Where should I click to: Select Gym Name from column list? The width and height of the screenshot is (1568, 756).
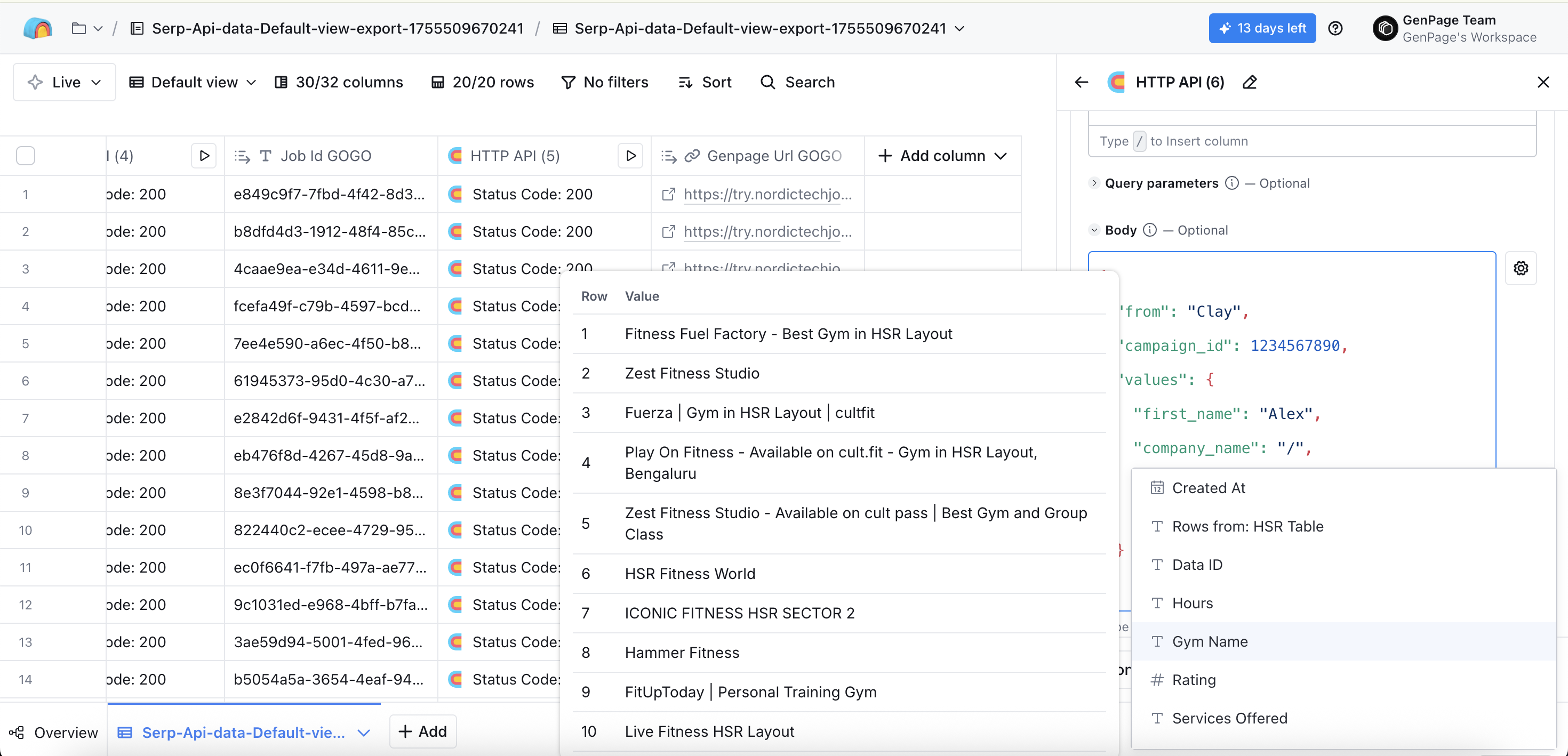click(x=1343, y=641)
